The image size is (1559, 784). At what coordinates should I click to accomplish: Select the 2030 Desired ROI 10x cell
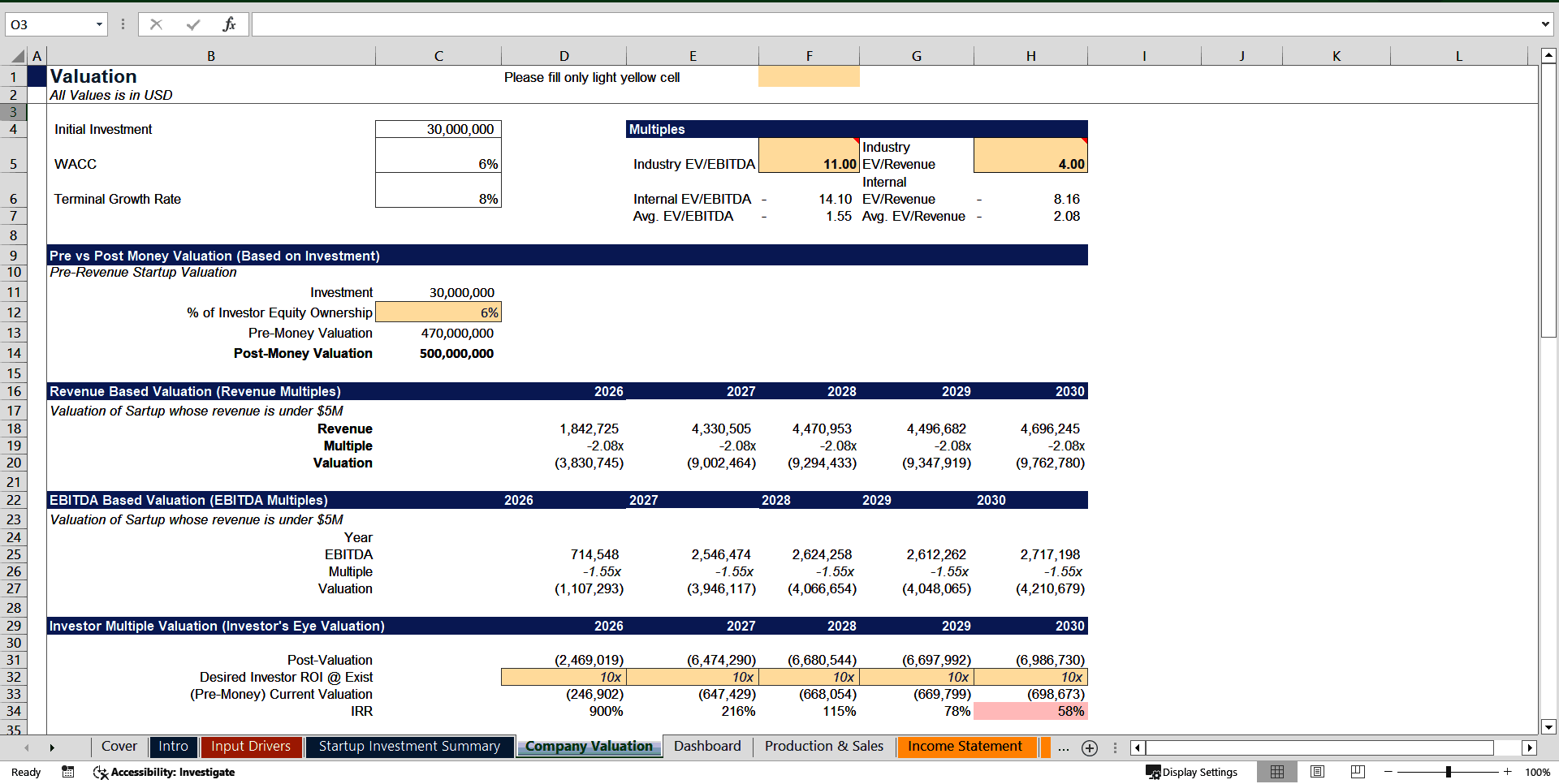coord(1030,677)
